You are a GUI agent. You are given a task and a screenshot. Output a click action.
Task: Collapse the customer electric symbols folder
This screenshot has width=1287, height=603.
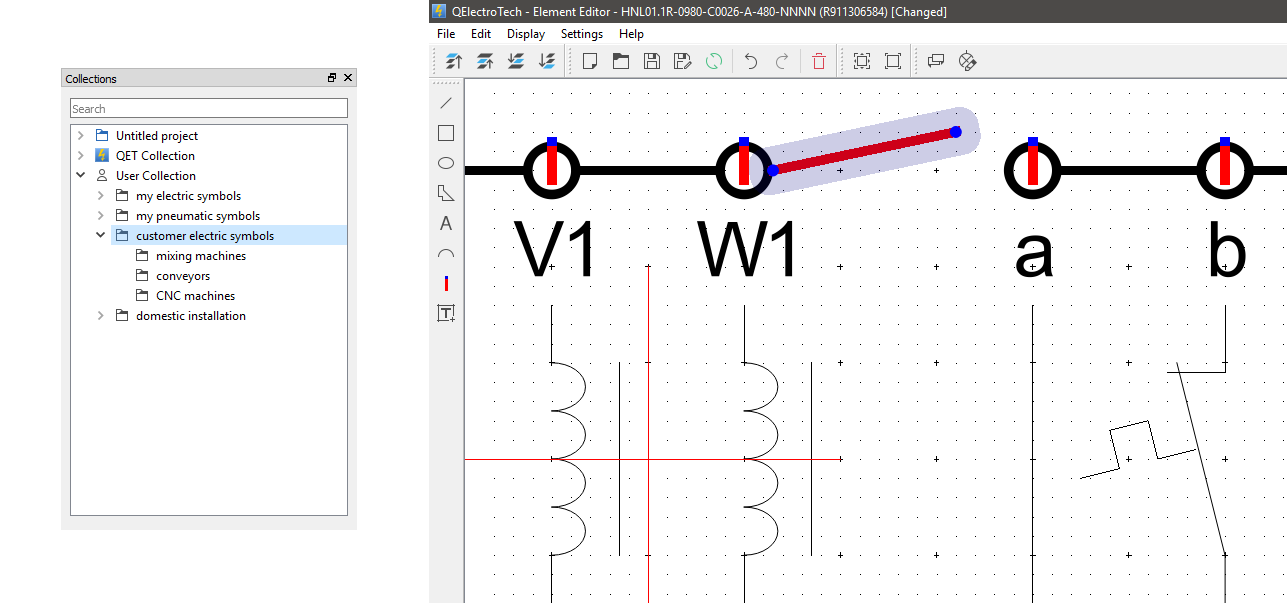101,235
